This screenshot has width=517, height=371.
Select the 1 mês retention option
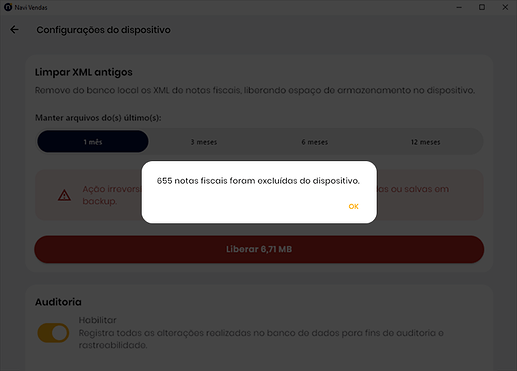(x=93, y=142)
